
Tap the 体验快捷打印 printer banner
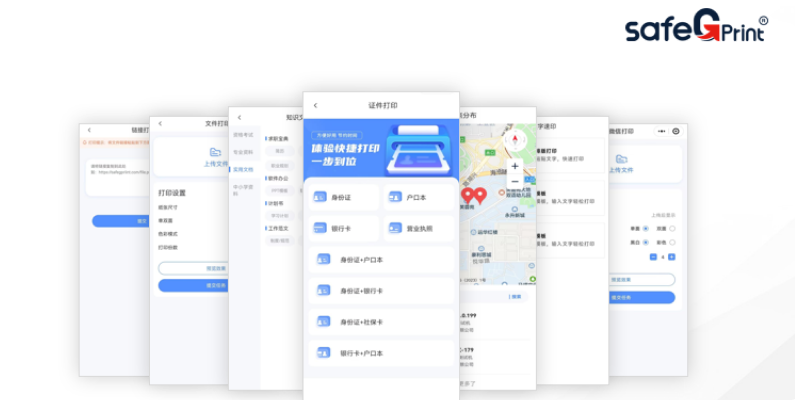click(x=381, y=148)
